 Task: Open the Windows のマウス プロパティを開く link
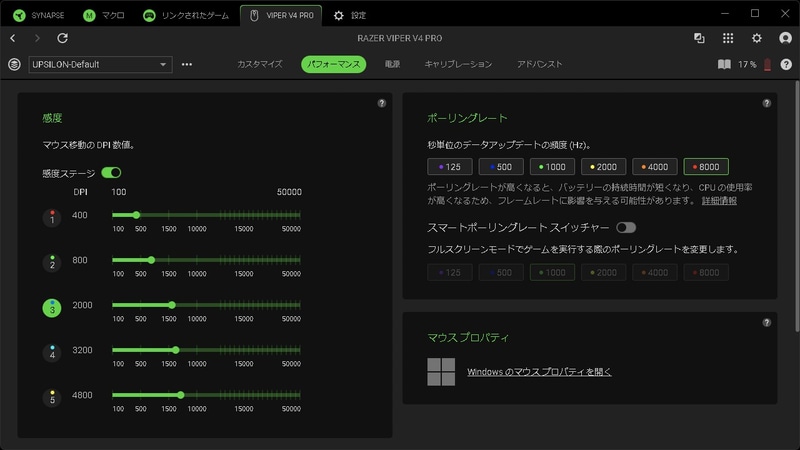coord(539,372)
